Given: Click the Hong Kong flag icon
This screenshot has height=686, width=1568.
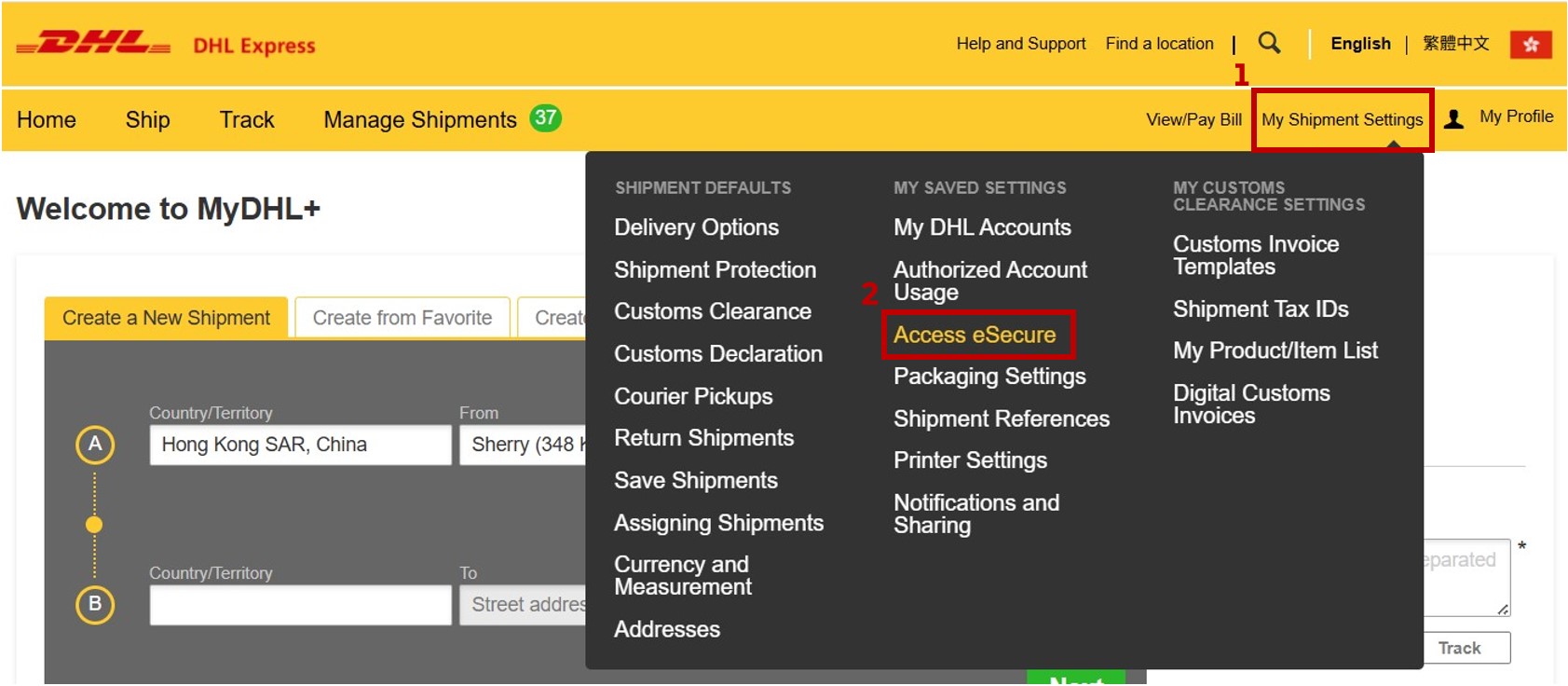Looking at the screenshot, I should [x=1531, y=44].
